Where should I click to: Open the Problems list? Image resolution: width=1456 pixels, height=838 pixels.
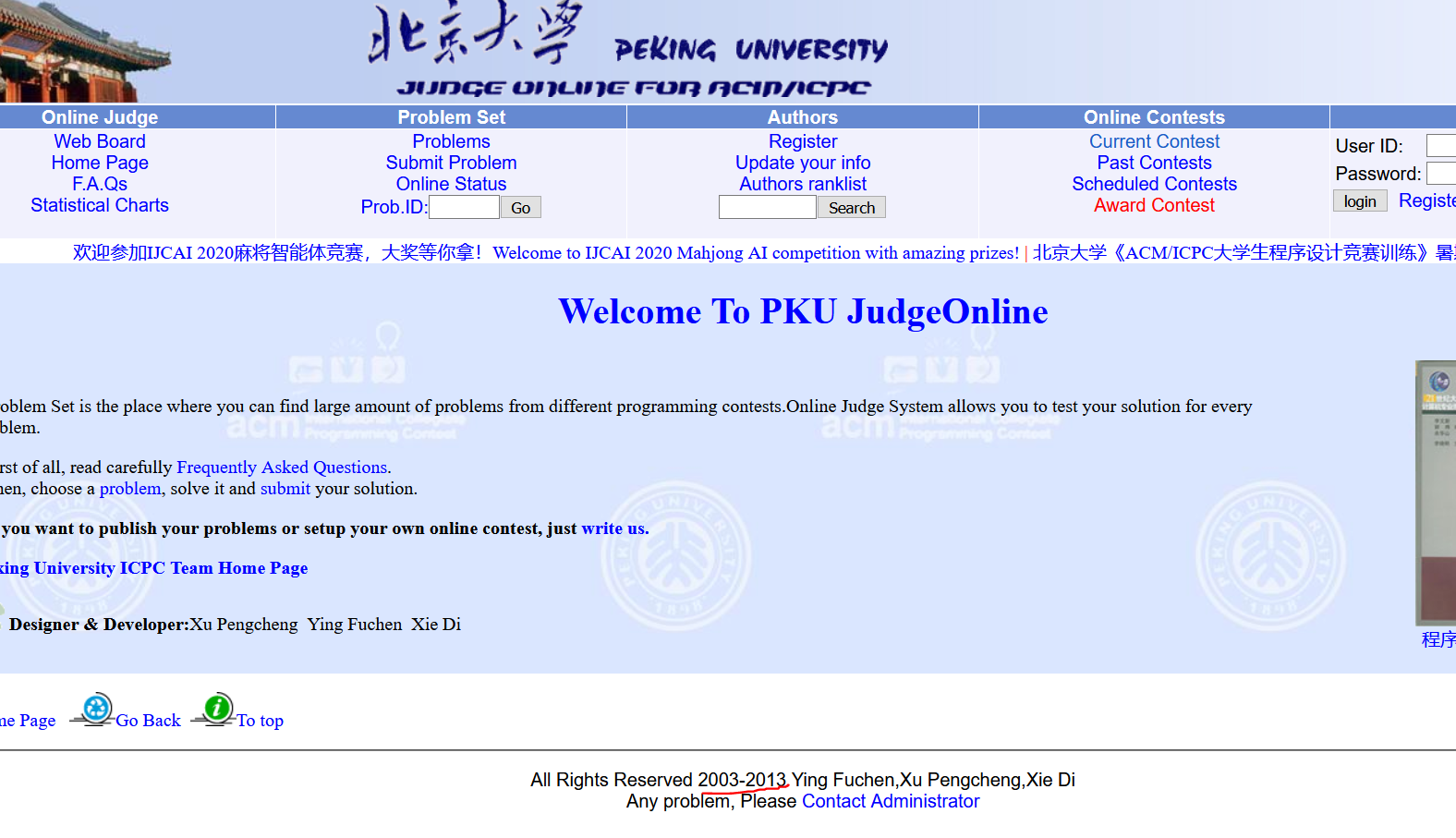451,141
